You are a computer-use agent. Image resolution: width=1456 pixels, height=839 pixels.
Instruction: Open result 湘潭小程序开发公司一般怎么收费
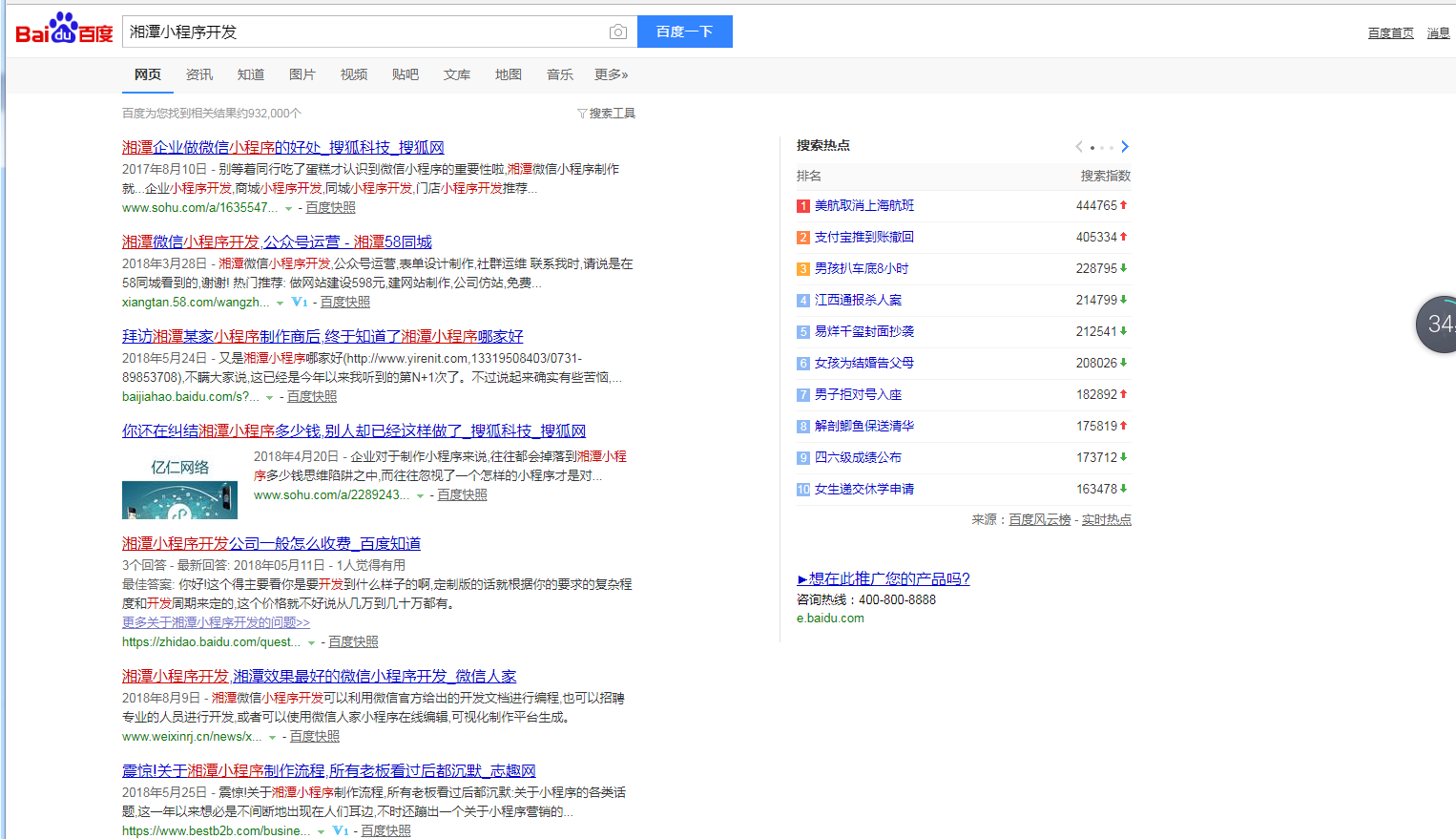pos(271,543)
